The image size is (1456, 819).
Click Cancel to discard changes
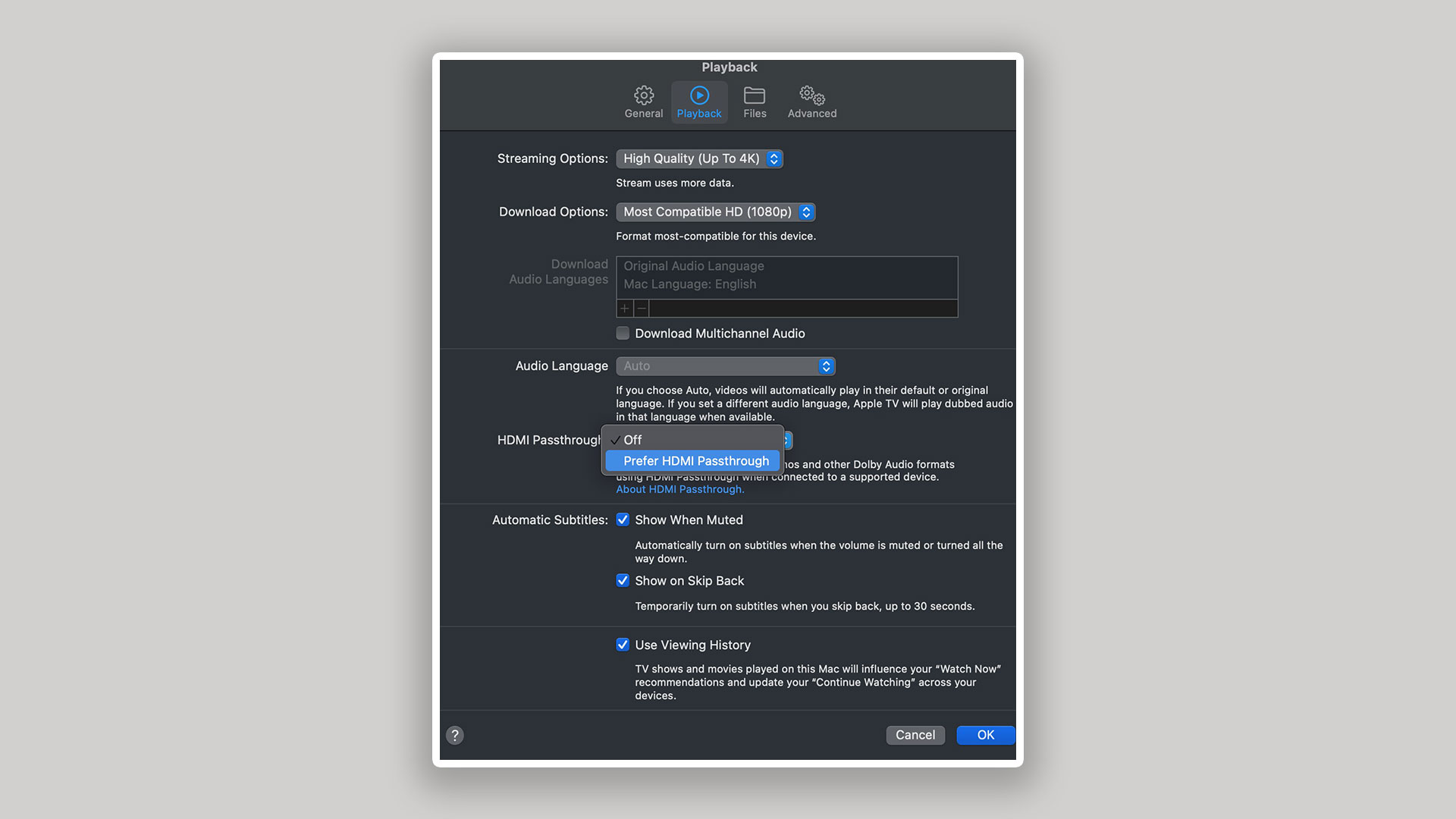tap(914, 735)
